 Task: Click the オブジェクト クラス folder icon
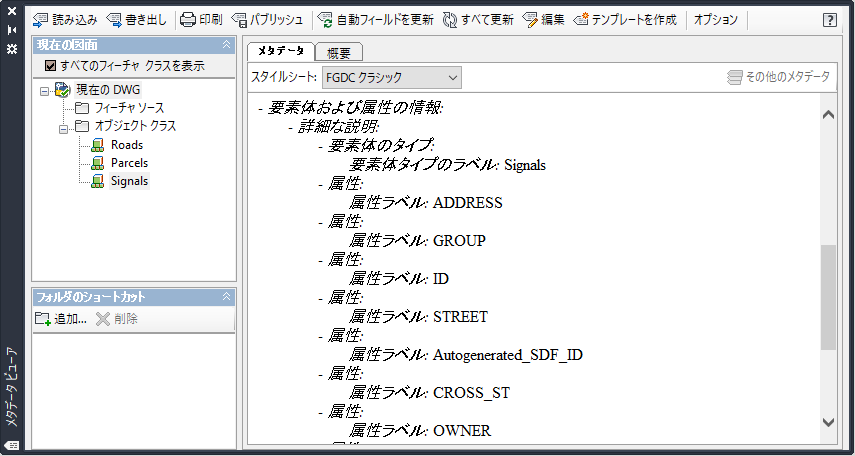pyautogui.click(x=82, y=126)
